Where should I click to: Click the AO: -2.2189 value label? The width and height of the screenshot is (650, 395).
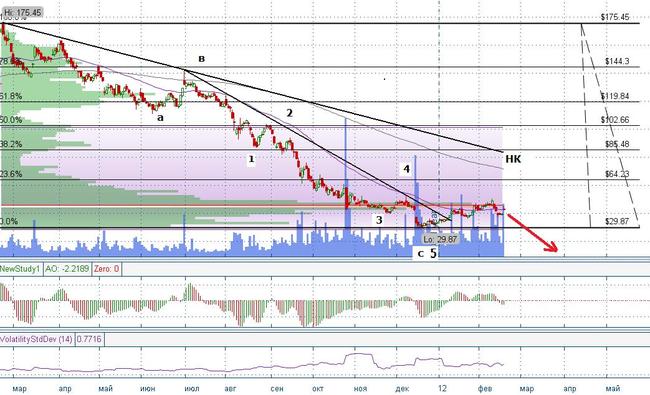(67, 269)
